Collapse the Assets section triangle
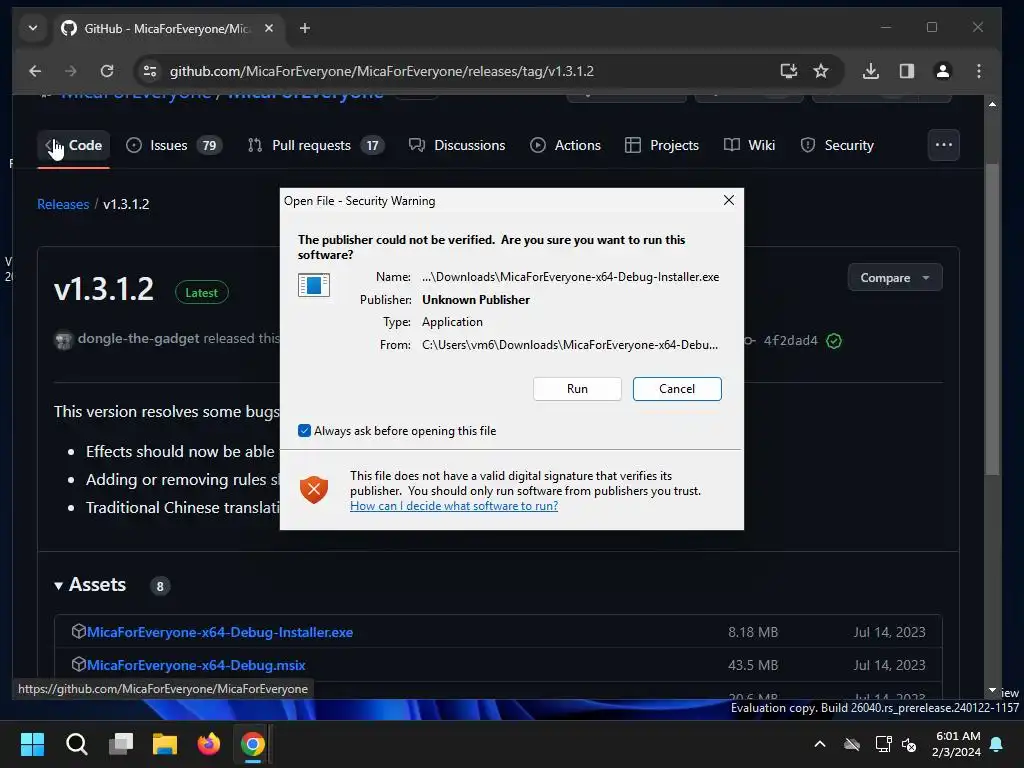Screen dimensions: 1024x768 [x=59, y=586]
